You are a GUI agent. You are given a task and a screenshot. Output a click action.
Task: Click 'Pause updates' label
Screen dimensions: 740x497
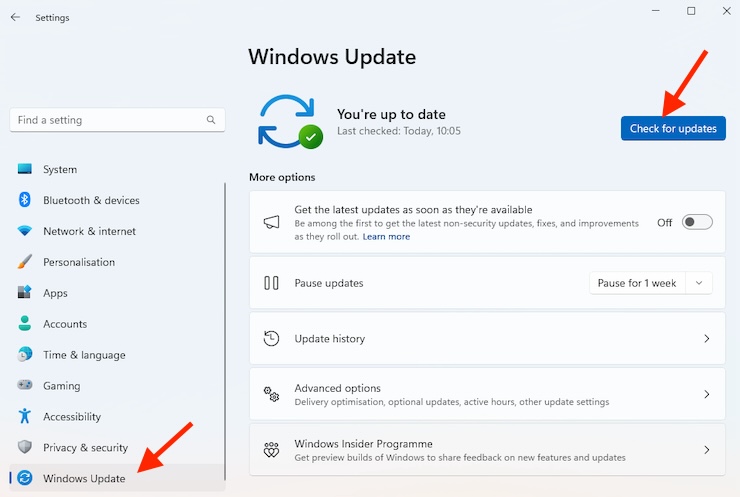(329, 283)
